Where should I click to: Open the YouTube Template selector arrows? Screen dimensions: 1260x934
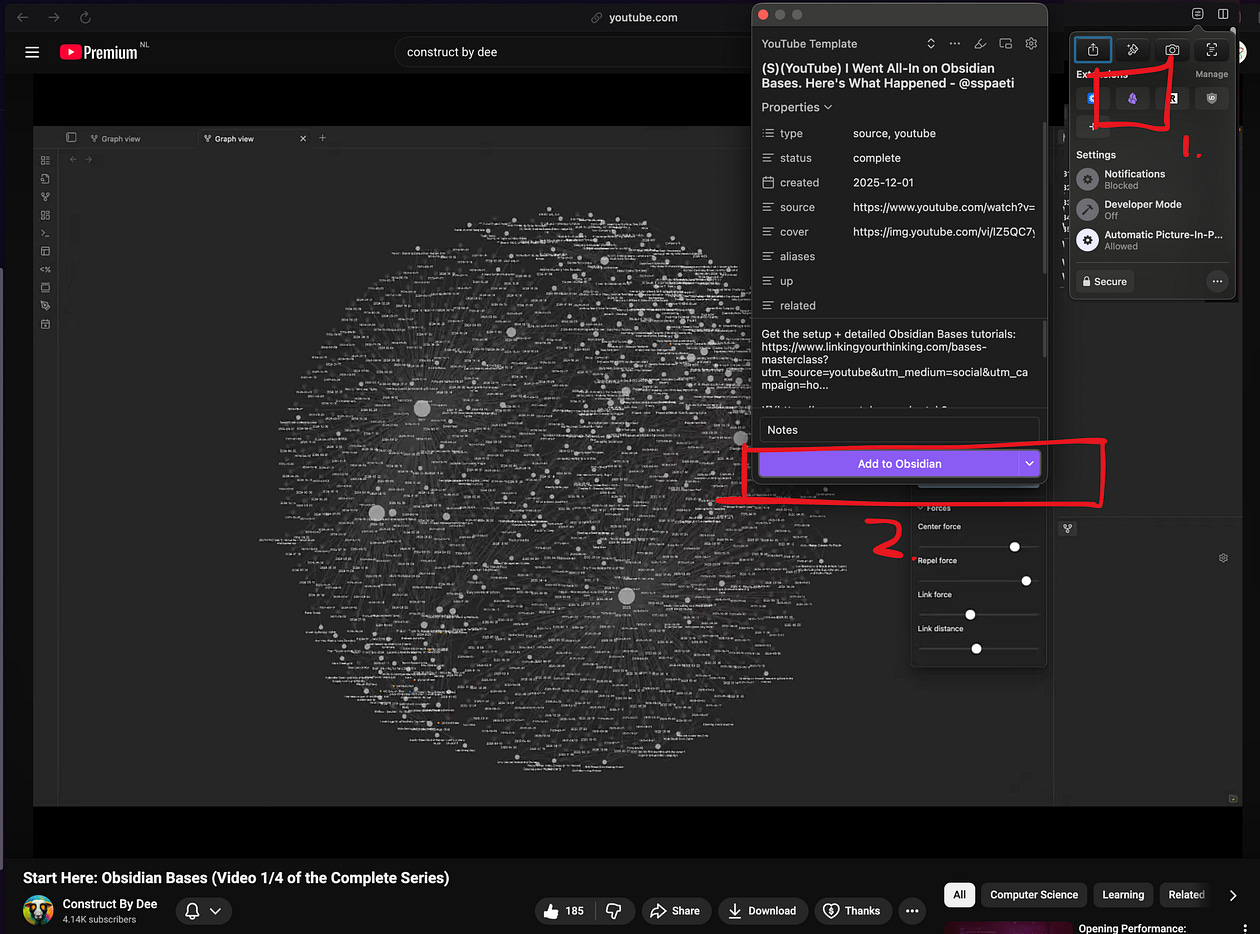(x=931, y=44)
